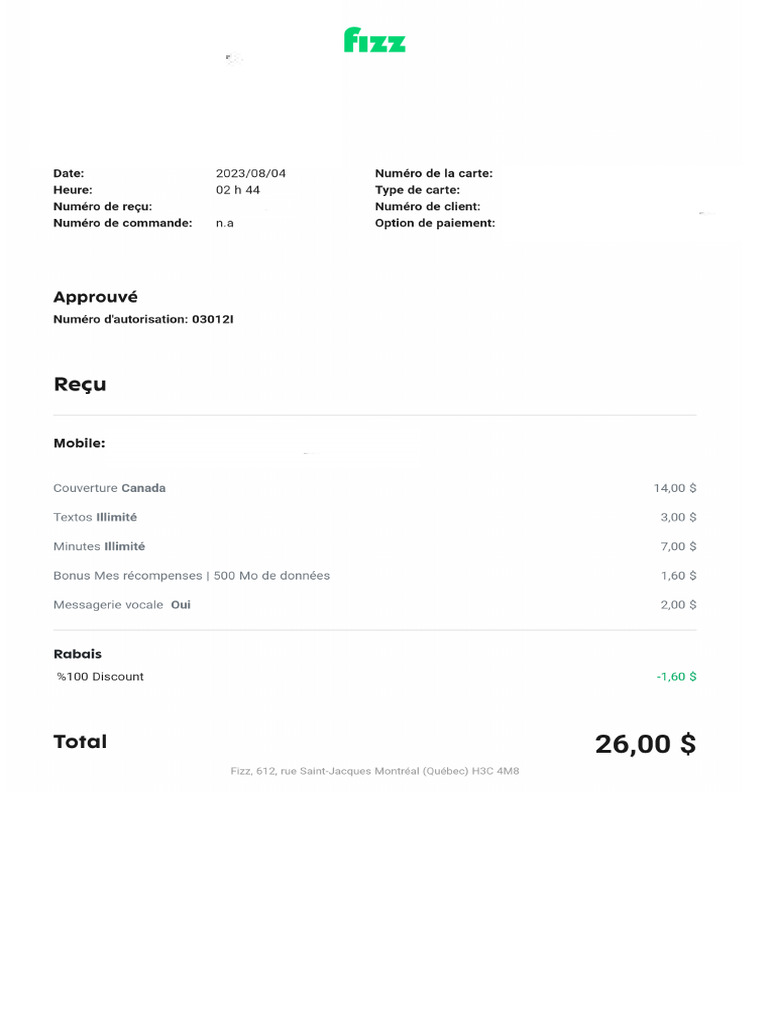This screenshot has width=768, height=1024.
Task: Click the Approuvé status heading
Action: pyautogui.click(x=95, y=297)
